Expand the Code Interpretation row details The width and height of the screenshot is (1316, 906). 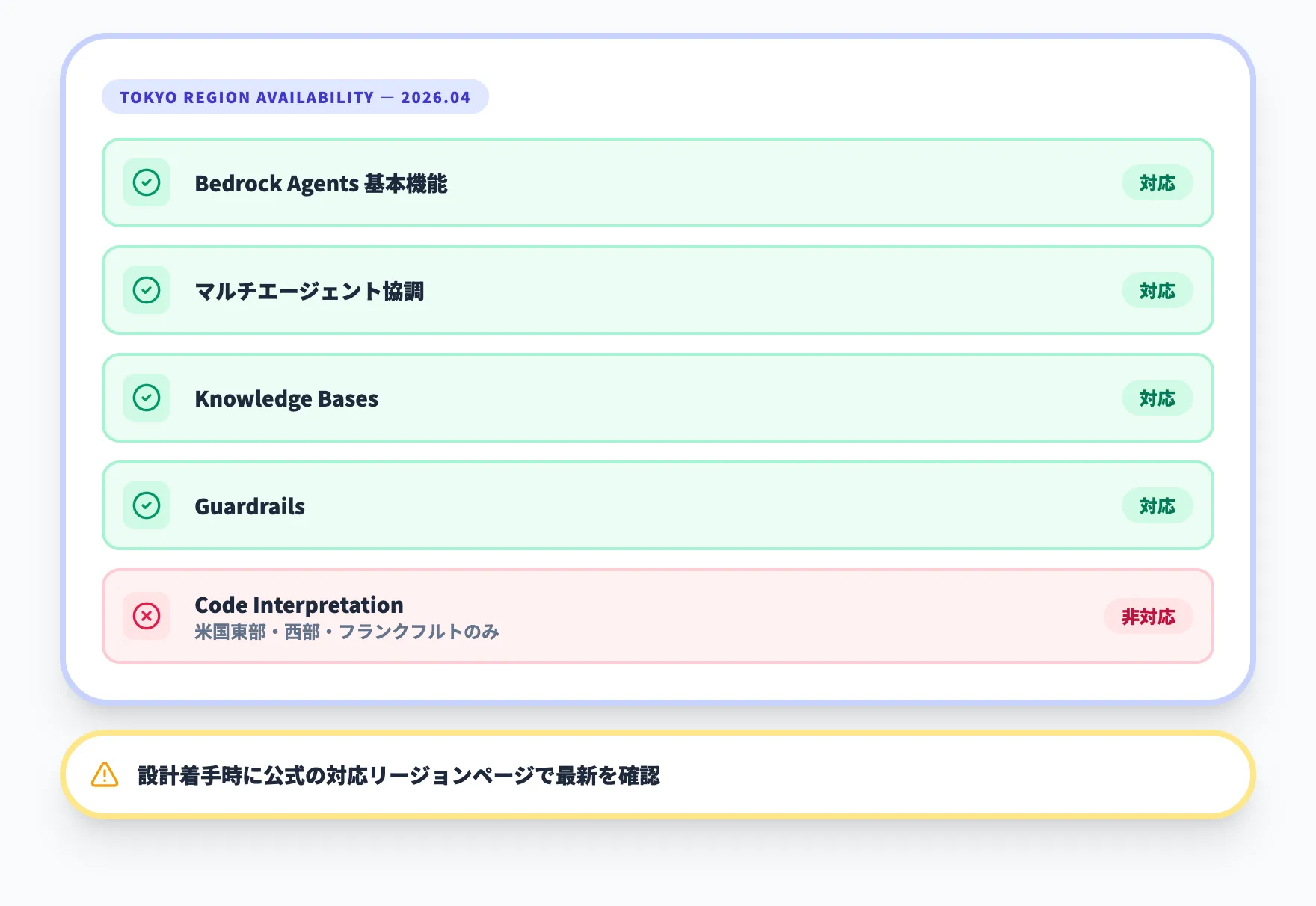(x=658, y=616)
